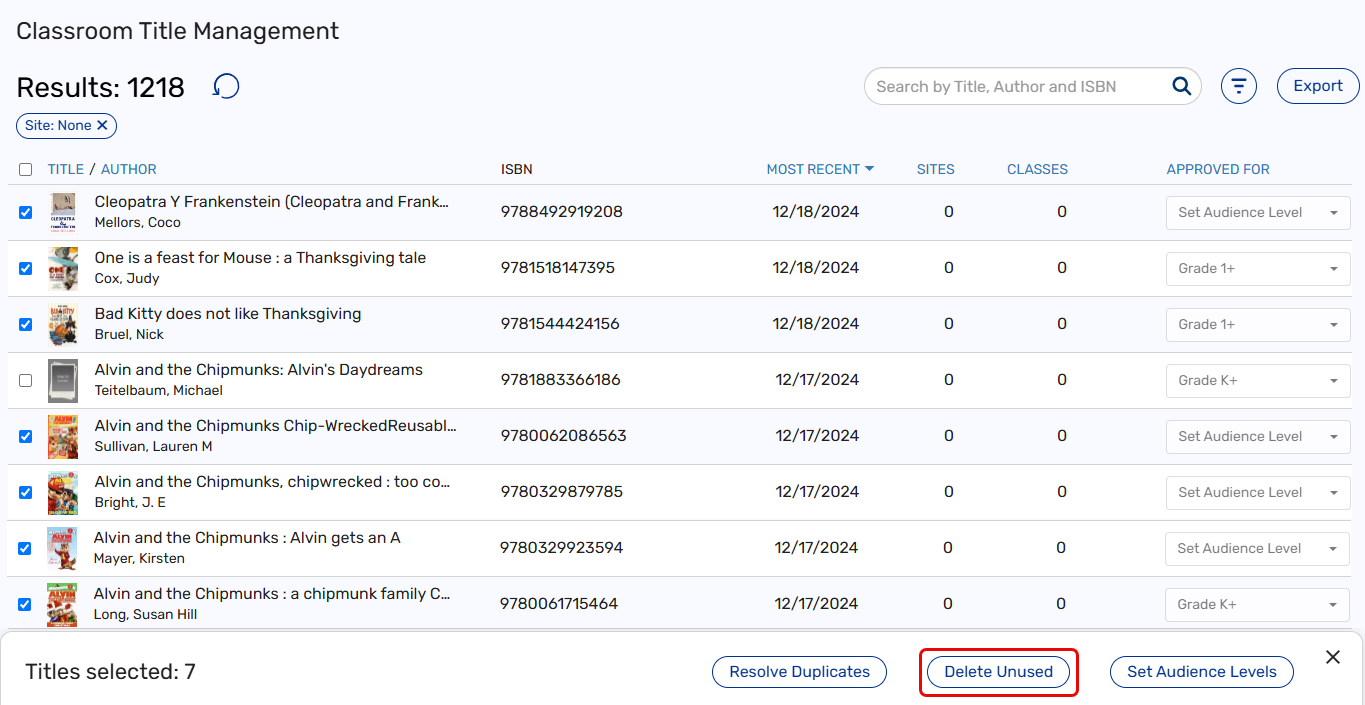This screenshot has width=1365, height=705.
Task: Uncheck Cleopatra Y Frankenstein row checkbox
Action: pos(26,212)
